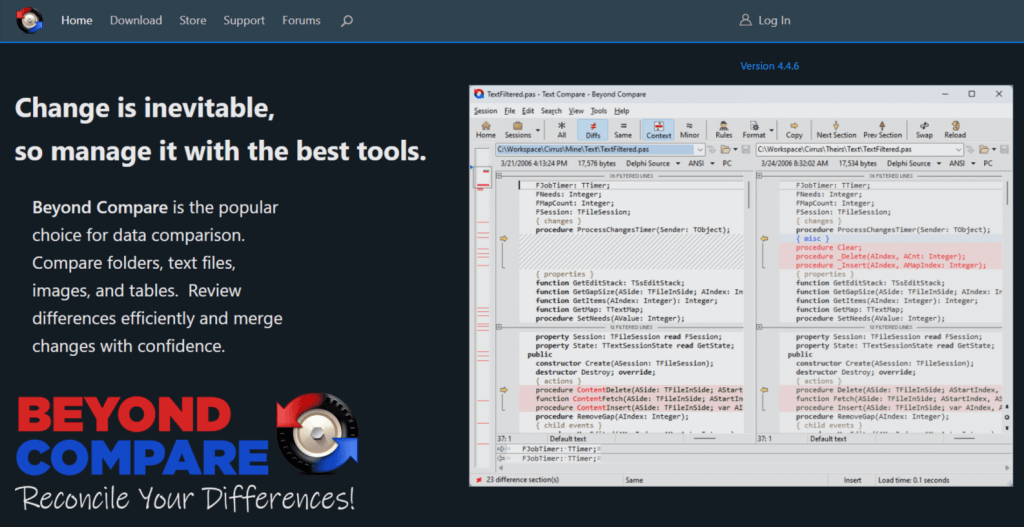Expand the left 36 filtered lines marker
1024x527 pixels.
tap(499, 176)
